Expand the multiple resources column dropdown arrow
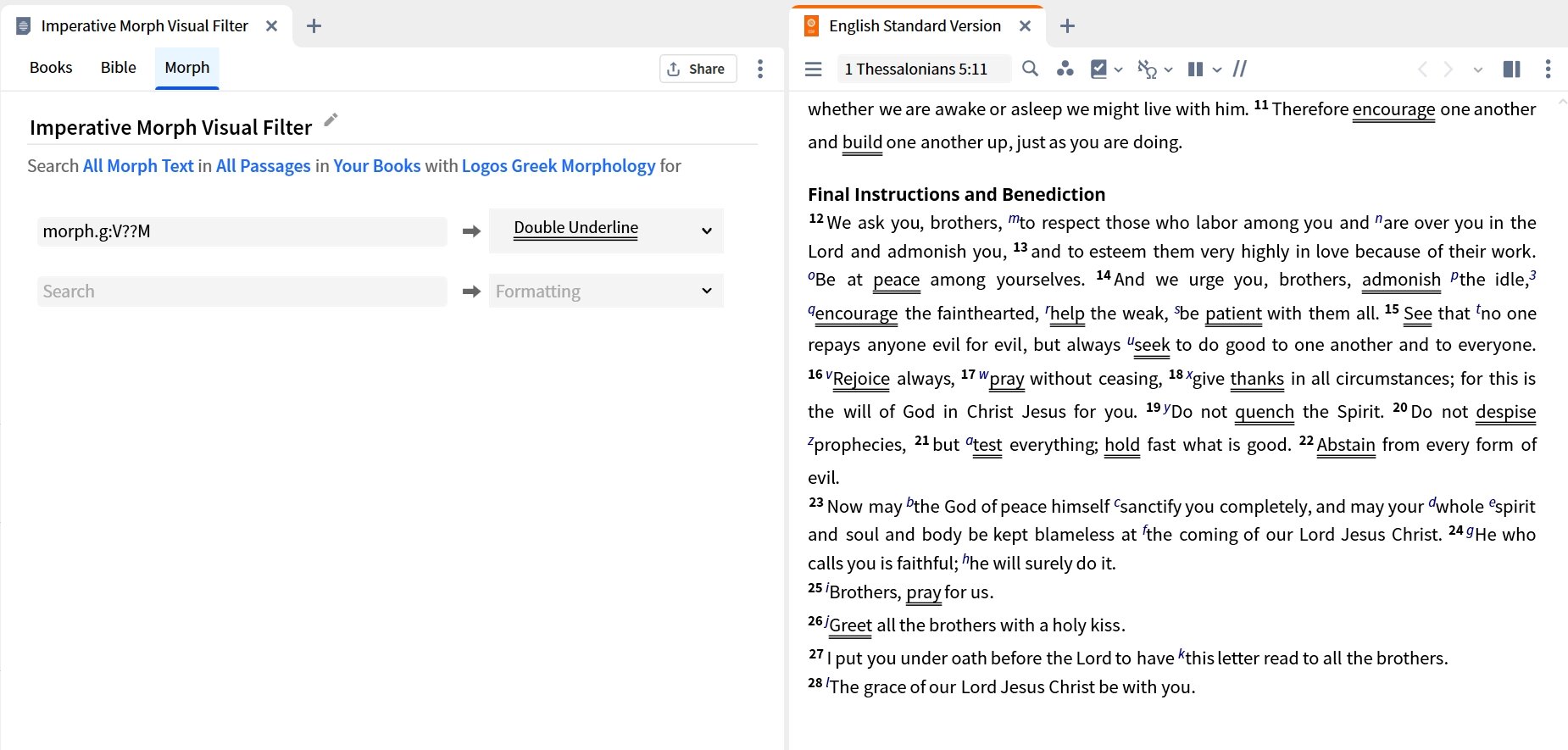Image resolution: width=1568 pixels, height=750 pixels. (x=1217, y=69)
